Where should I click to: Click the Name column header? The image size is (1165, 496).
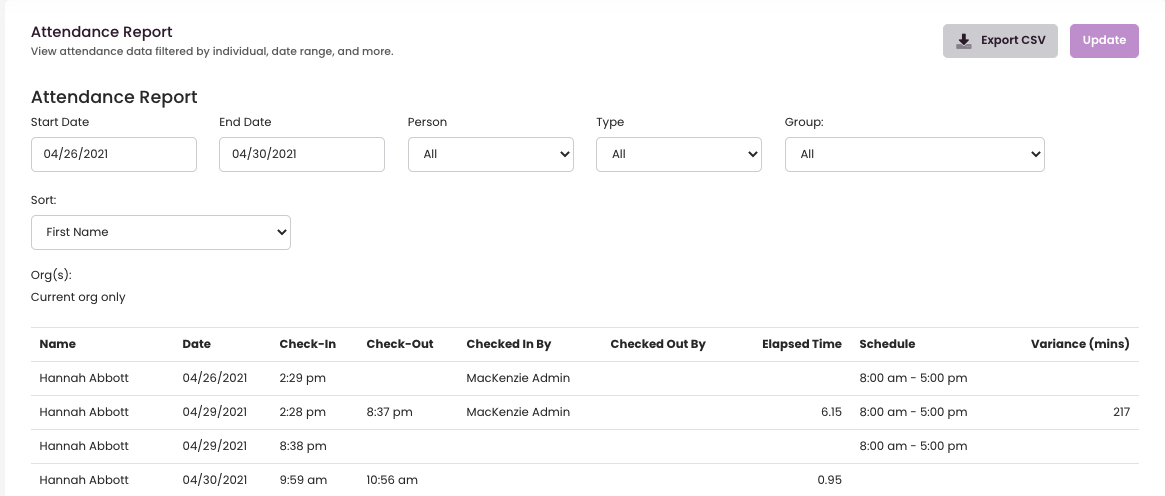click(x=57, y=344)
